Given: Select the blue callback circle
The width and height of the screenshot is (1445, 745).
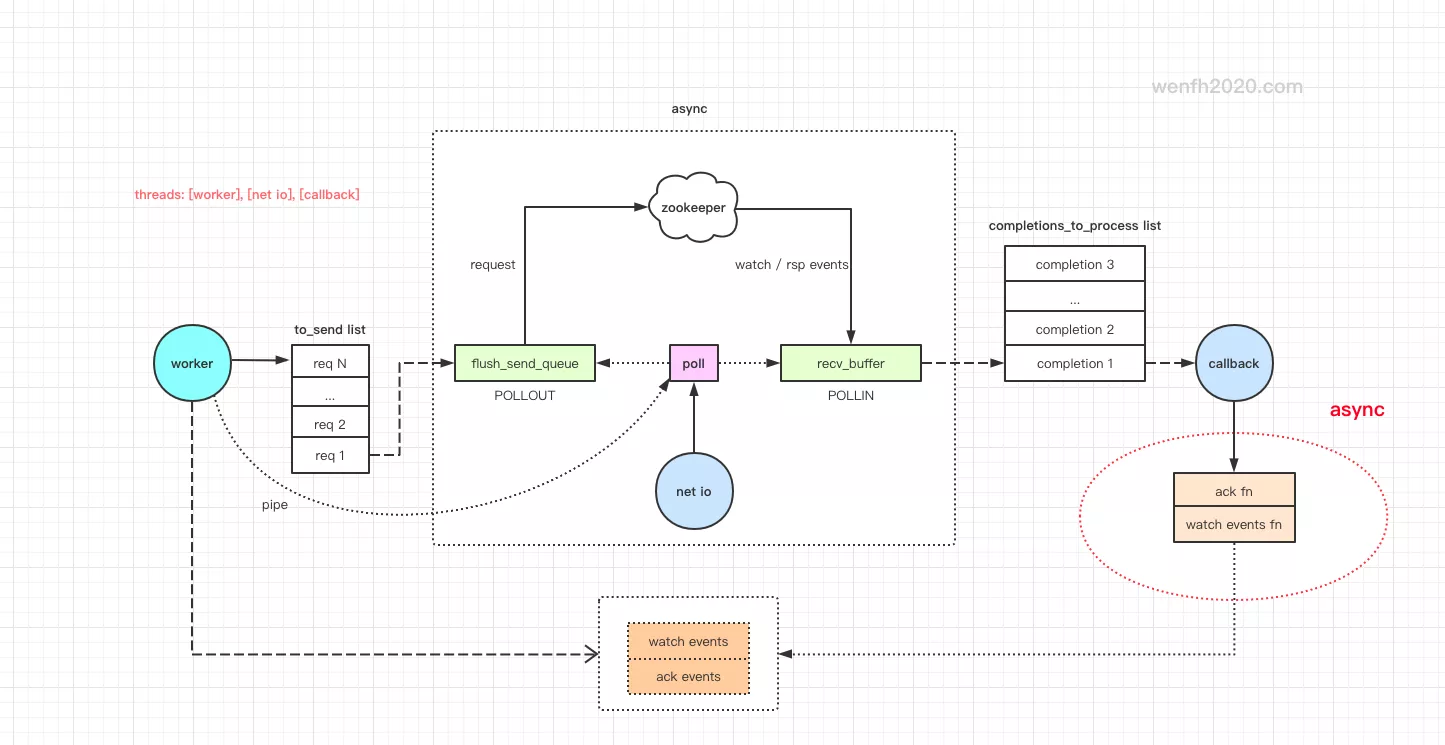Looking at the screenshot, I should tap(1233, 364).
